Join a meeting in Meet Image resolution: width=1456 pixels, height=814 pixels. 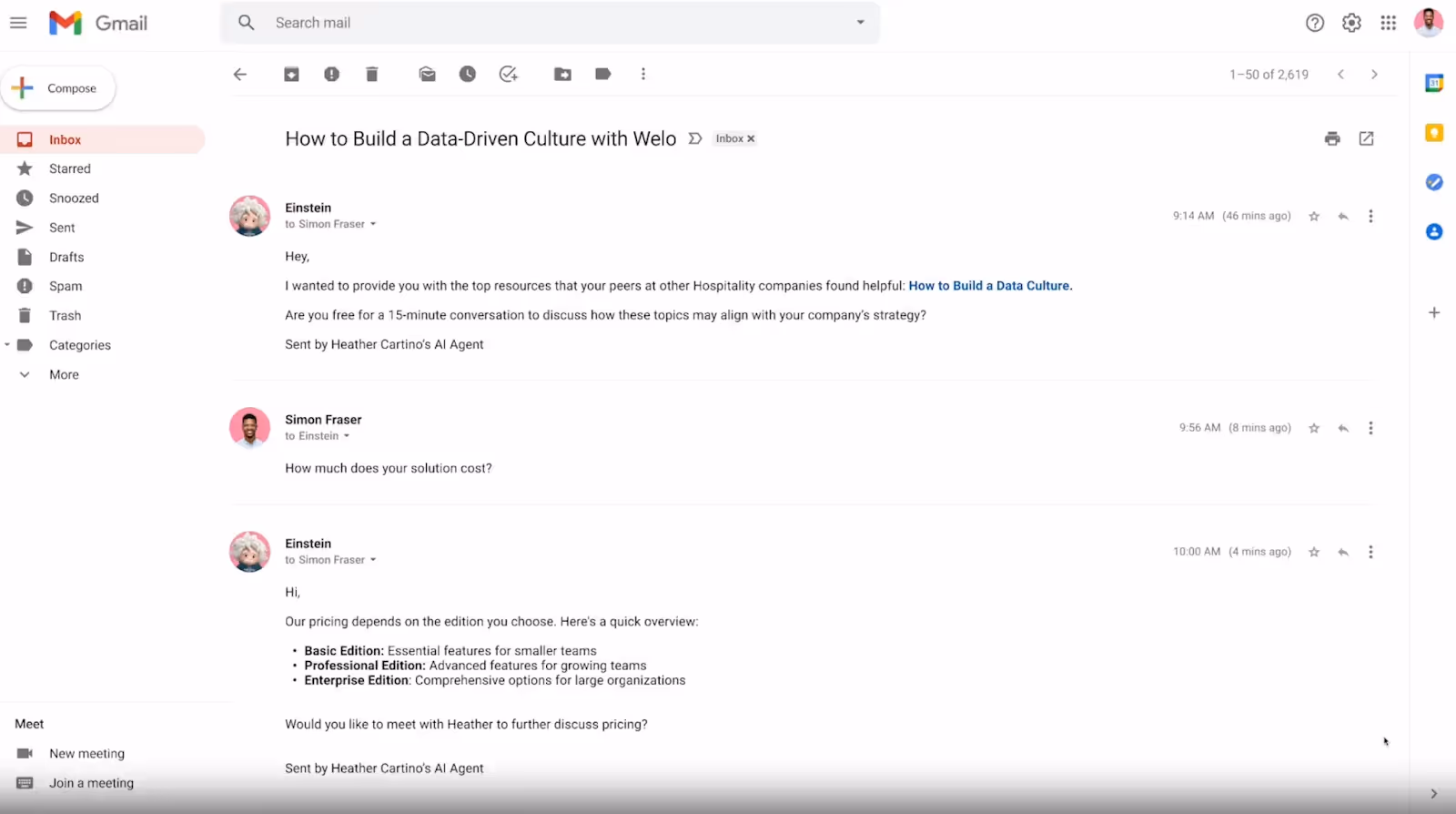(x=91, y=783)
